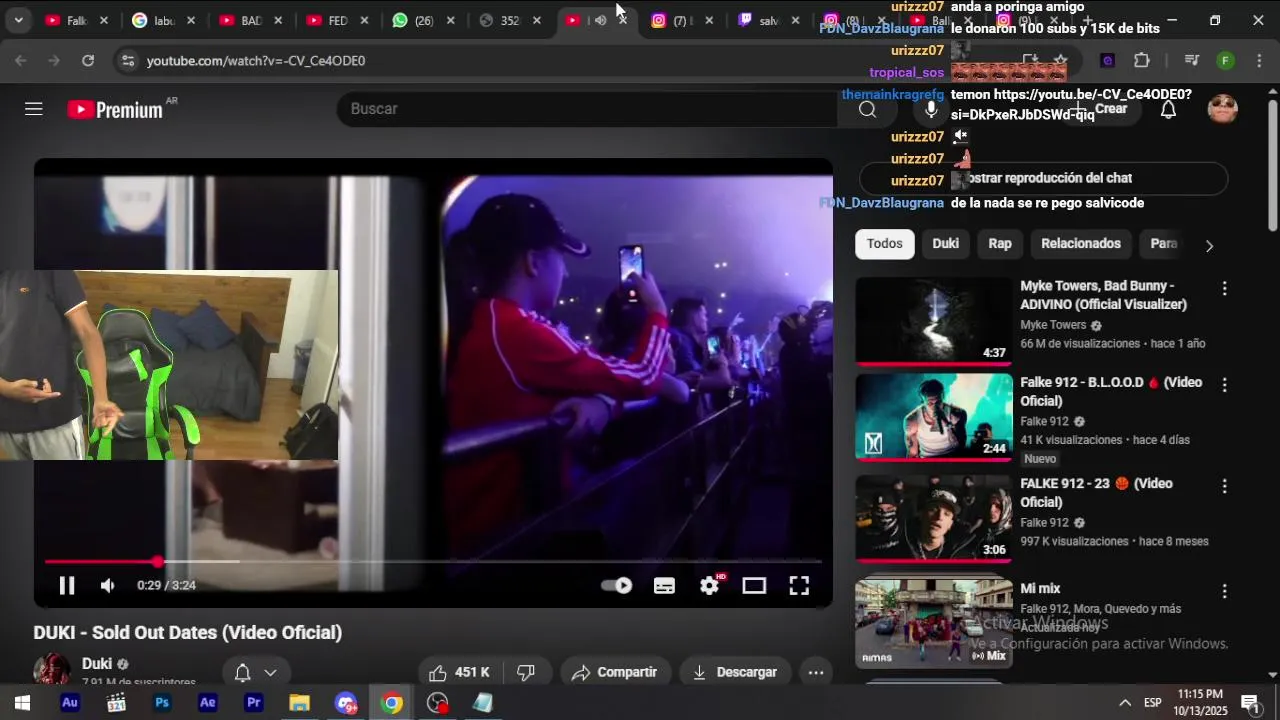Open subscription notification bell dropdown
This screenshot has height=720, width=1280.
click(255, 673)
